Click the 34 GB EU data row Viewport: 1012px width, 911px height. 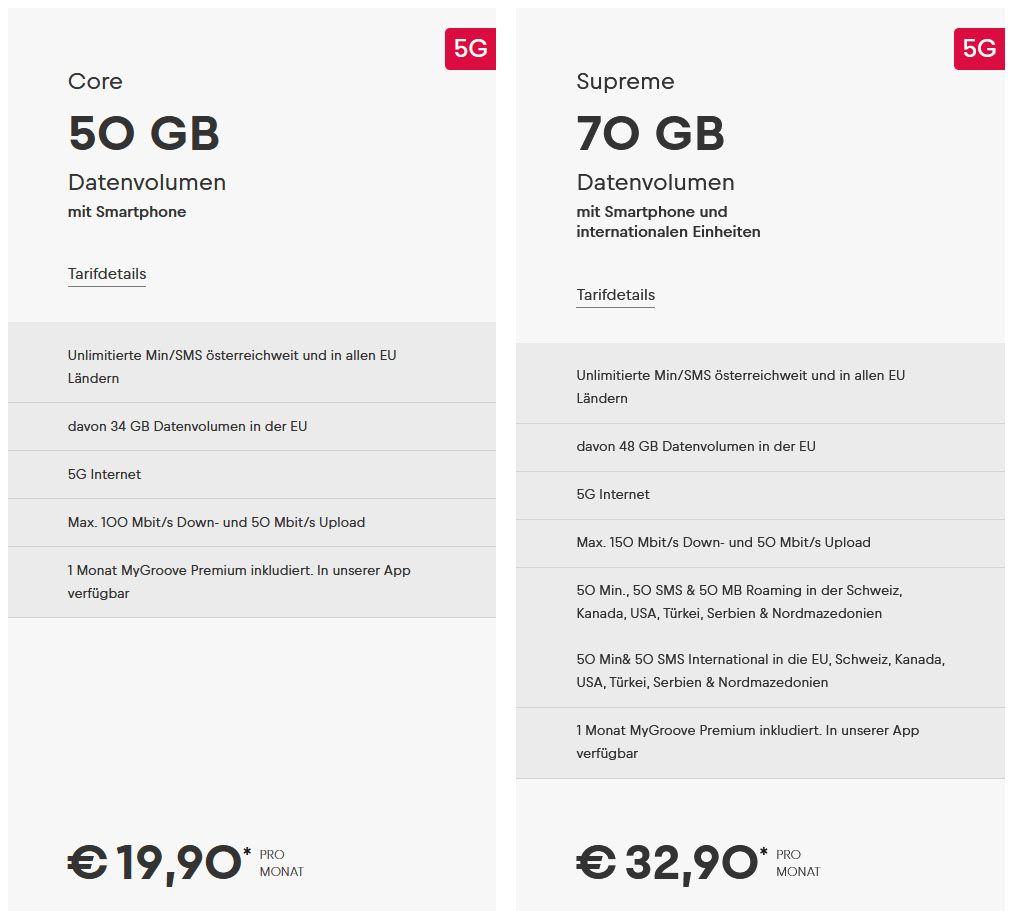(188, 426)
